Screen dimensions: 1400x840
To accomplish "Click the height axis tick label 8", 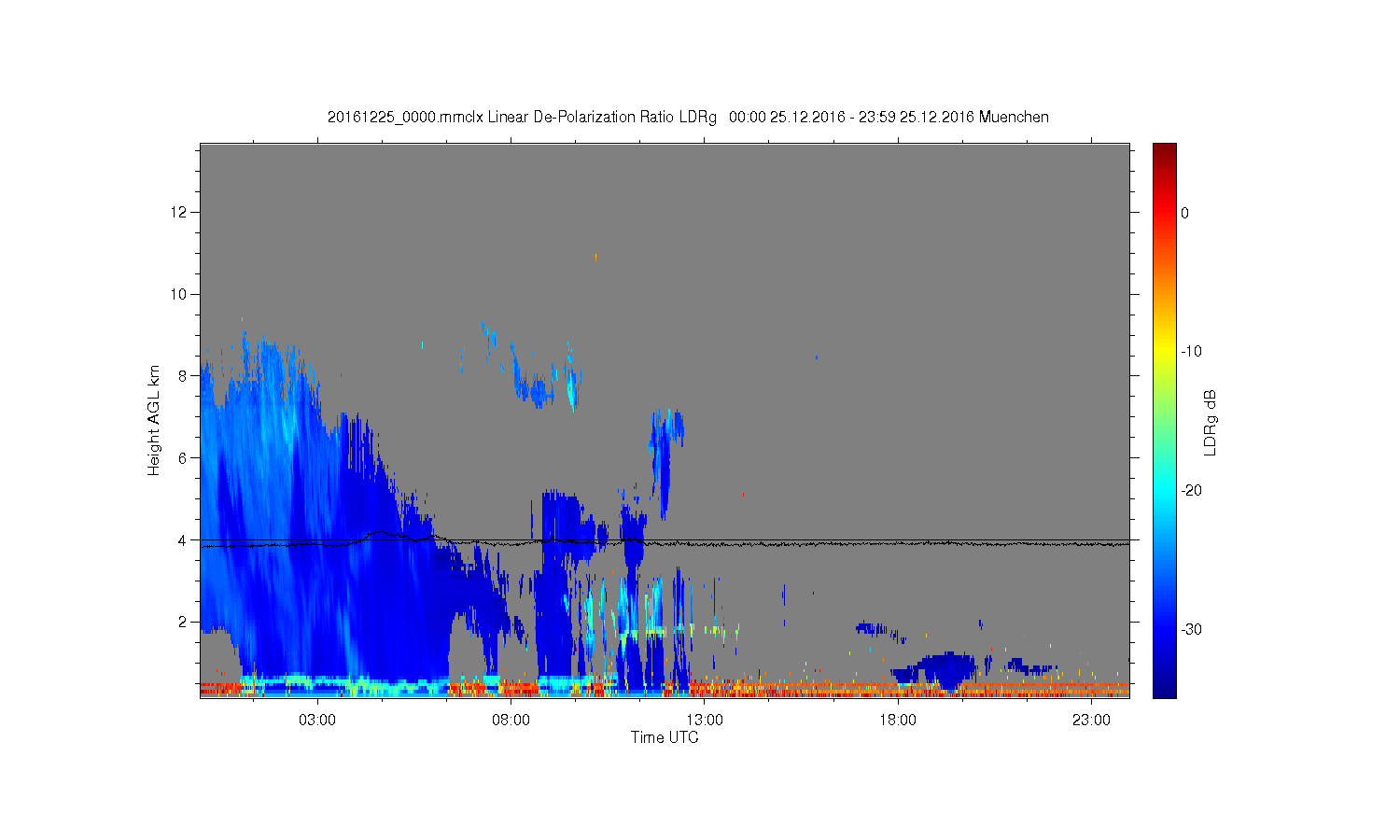I will (184, 376).
